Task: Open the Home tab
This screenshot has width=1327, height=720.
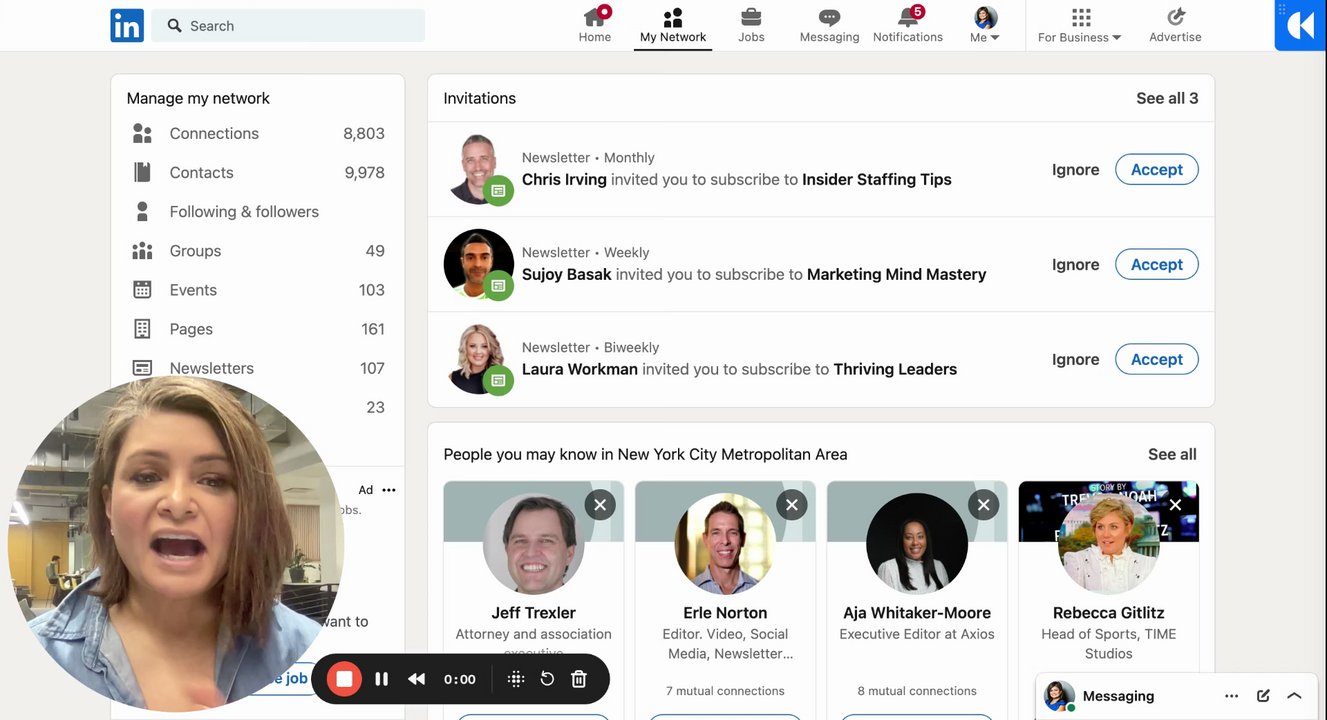Action: (x=595, y=26)
